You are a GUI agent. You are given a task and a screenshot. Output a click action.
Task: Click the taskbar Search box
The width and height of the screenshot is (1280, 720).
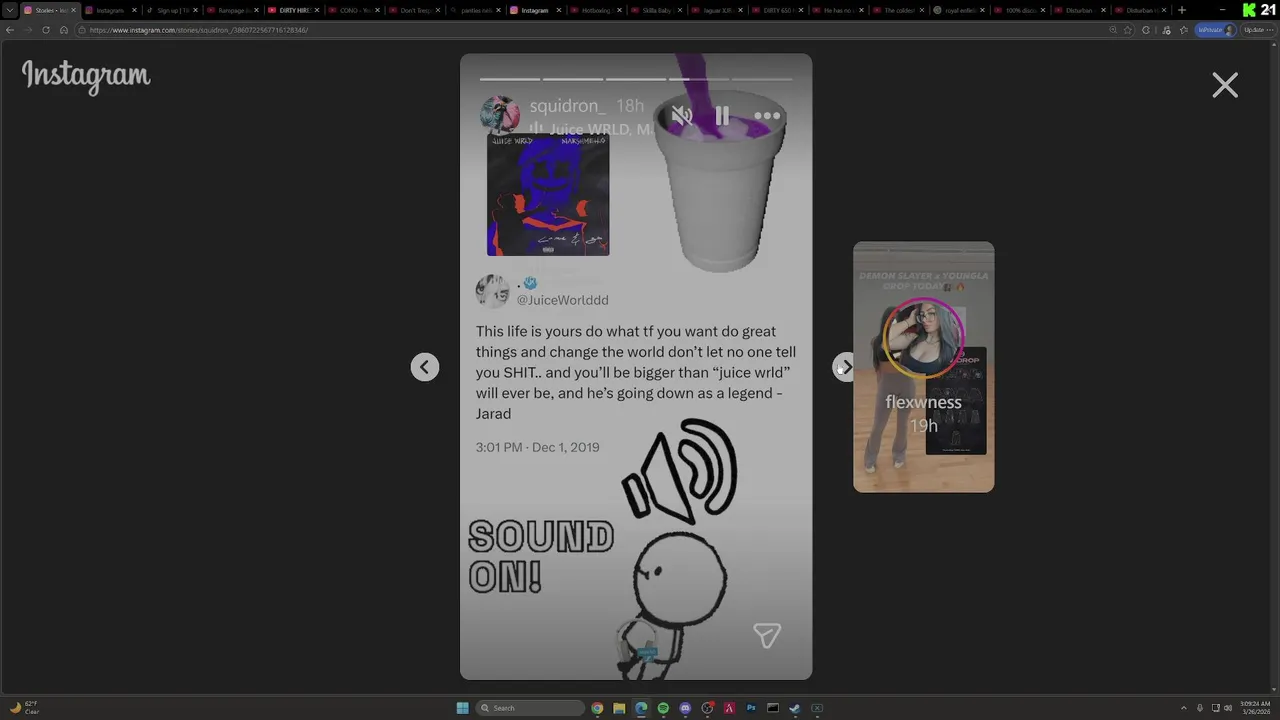click(530, 708)
